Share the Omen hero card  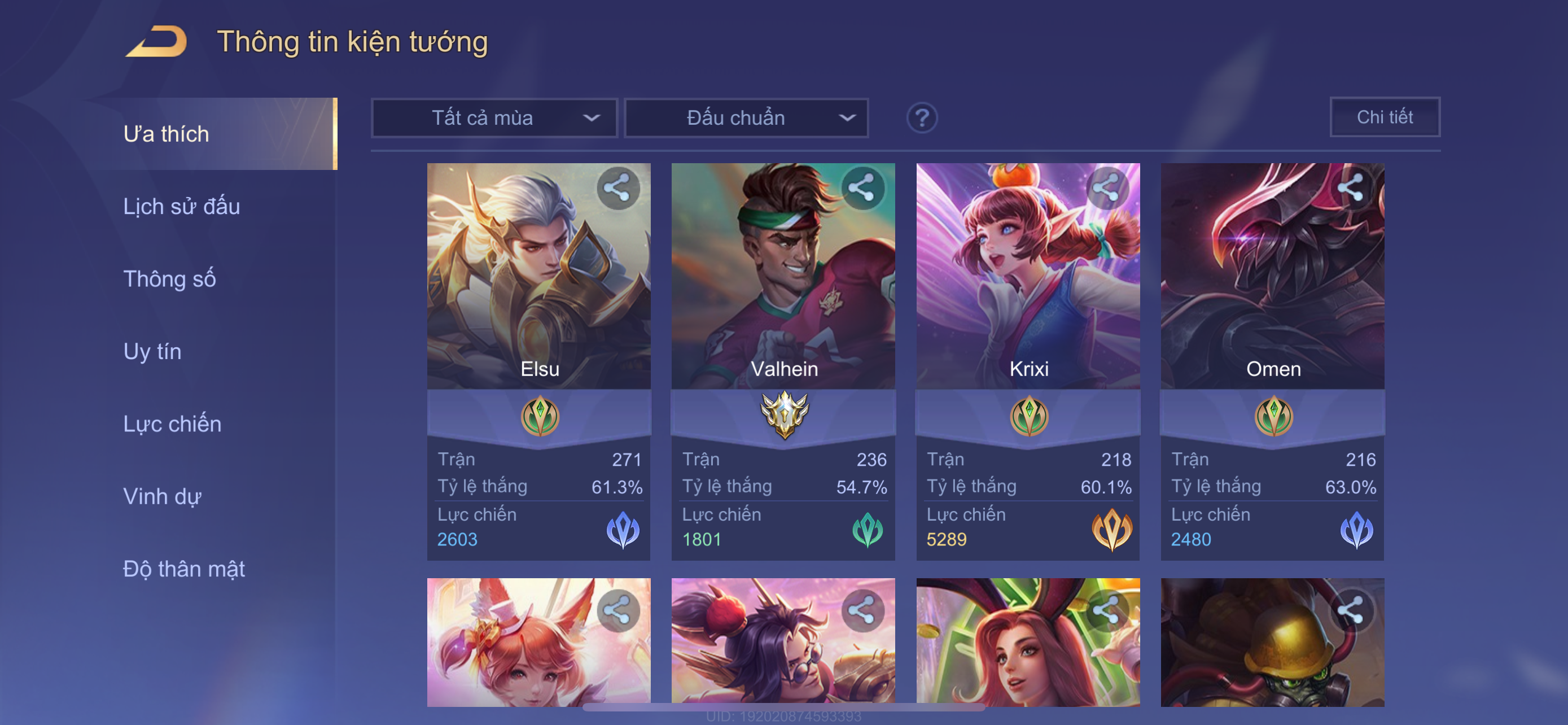coord(1351,188)
